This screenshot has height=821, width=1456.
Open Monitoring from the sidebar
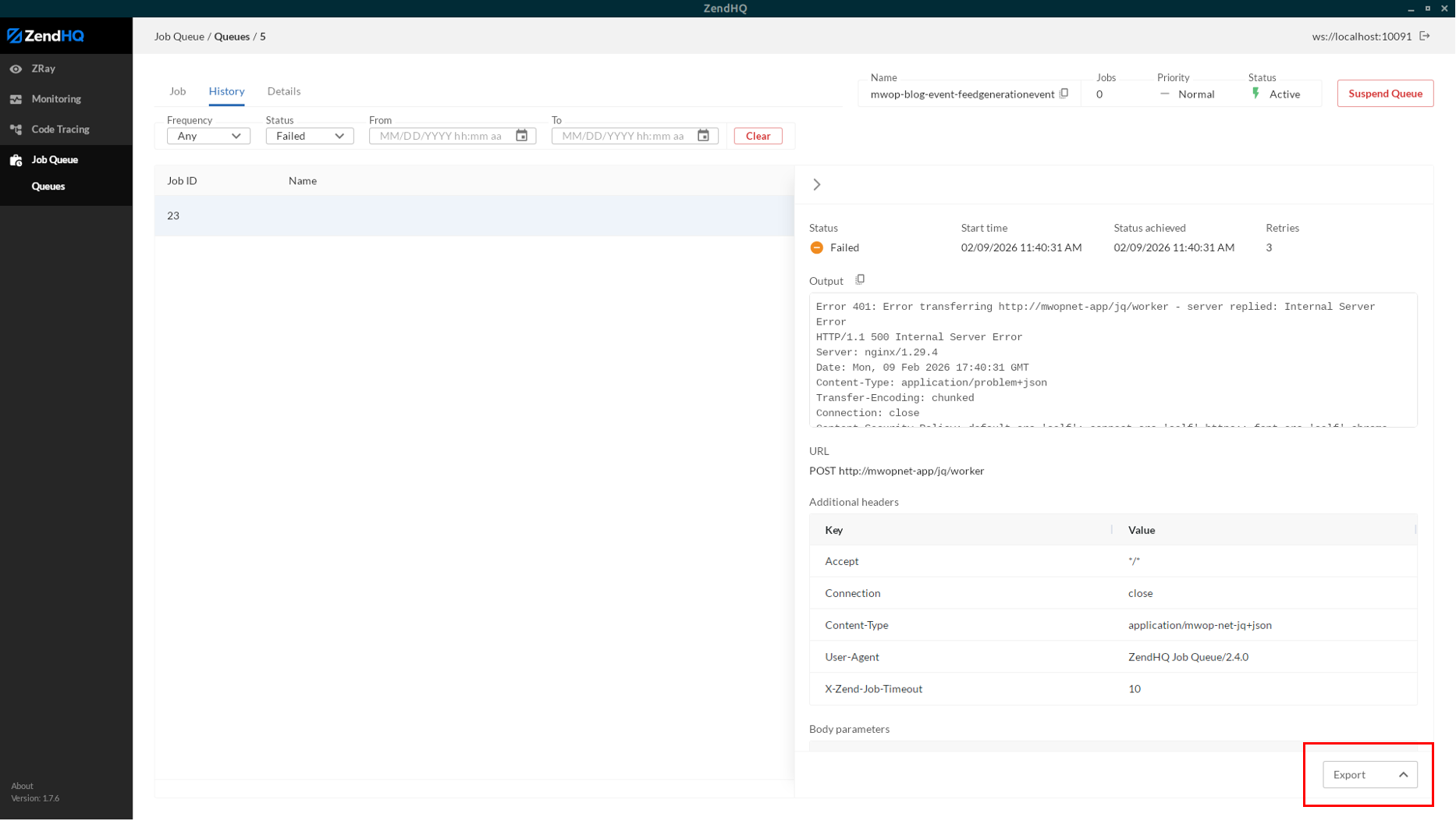(x=55, y=99)
